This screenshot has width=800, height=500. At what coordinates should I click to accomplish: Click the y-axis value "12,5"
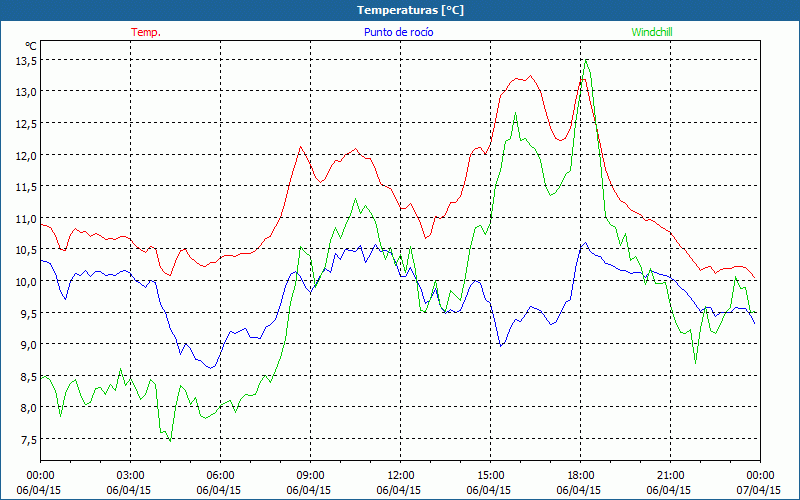26,123
